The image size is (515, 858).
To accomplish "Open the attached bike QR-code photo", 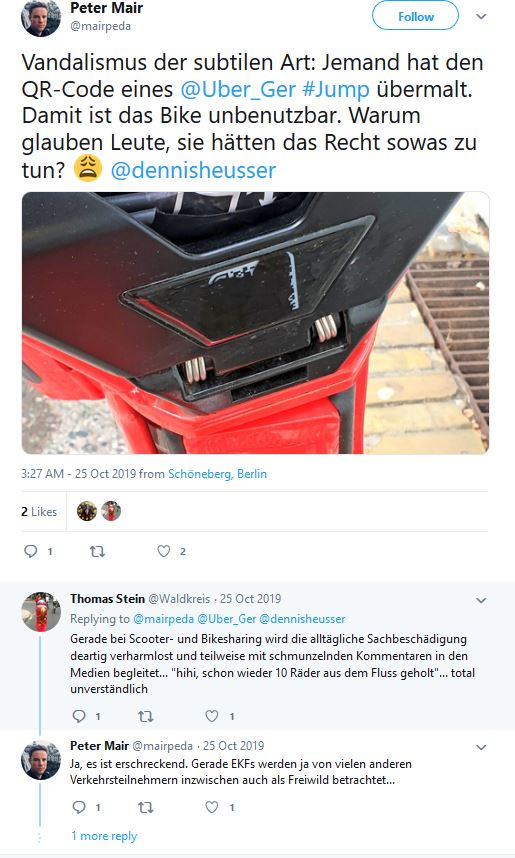I will [255, 323].
